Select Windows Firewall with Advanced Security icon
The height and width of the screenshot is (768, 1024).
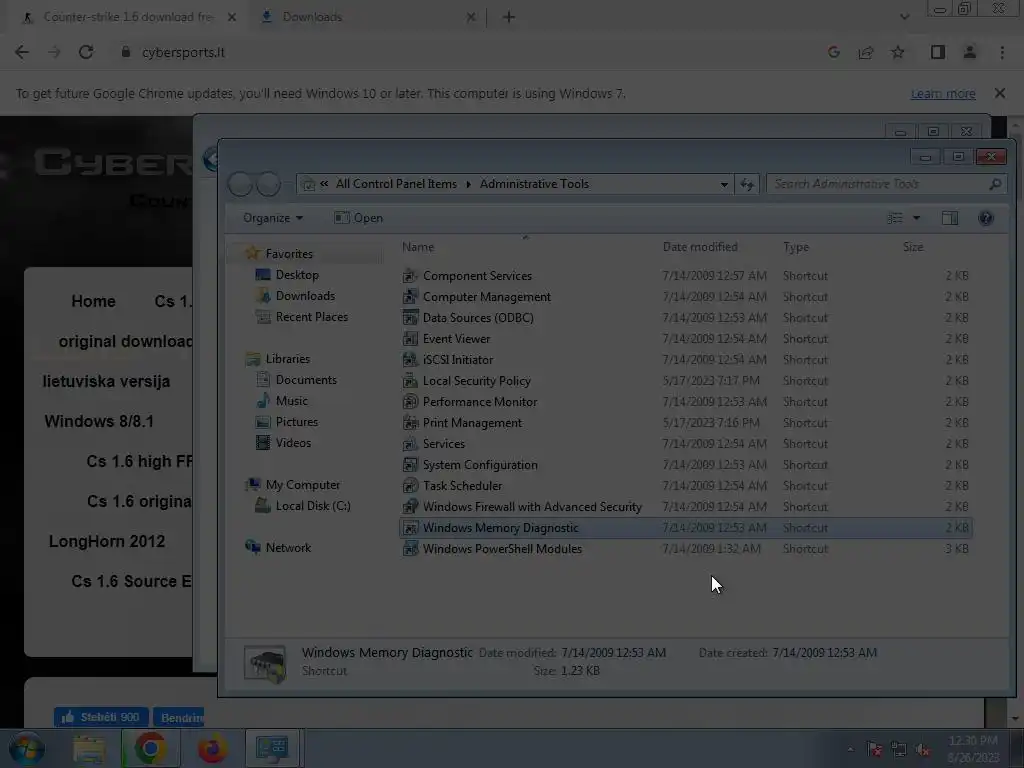(410, 507)
